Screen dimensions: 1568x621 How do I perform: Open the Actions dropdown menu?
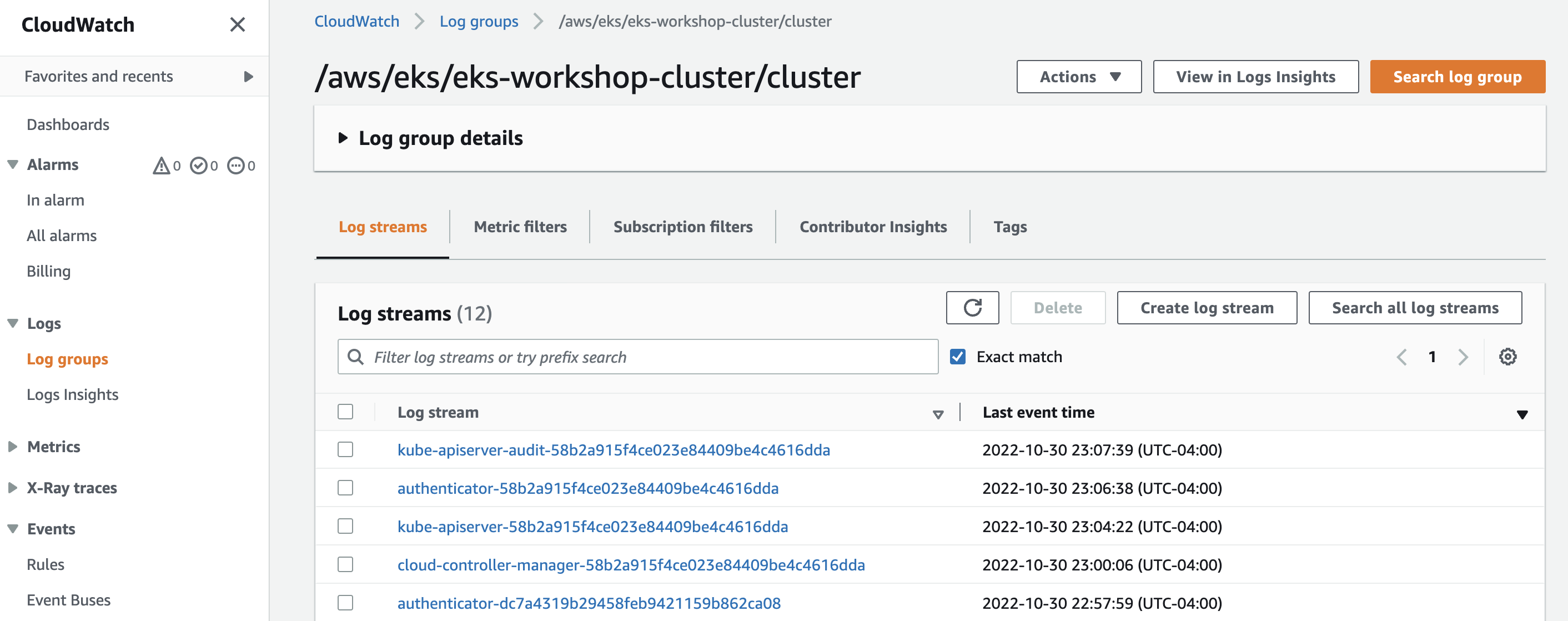click(1078, 77)
